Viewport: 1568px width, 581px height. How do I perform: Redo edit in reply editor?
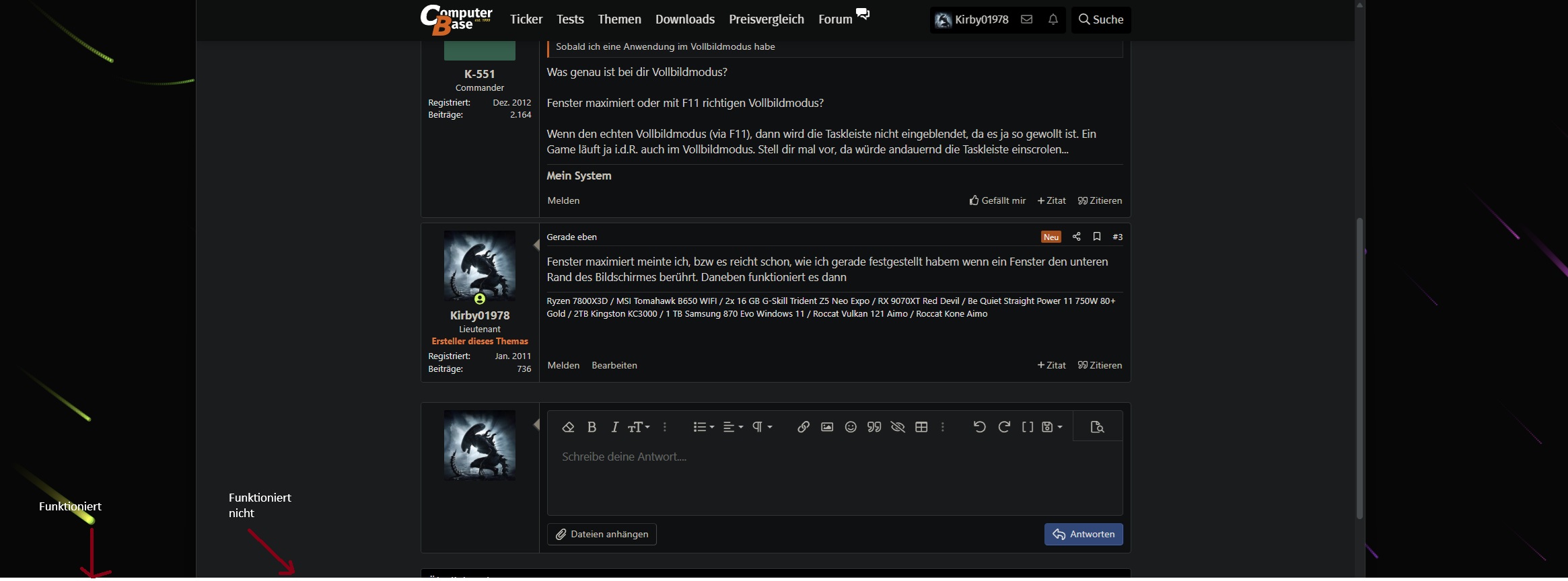click(x=1004, y=427)
